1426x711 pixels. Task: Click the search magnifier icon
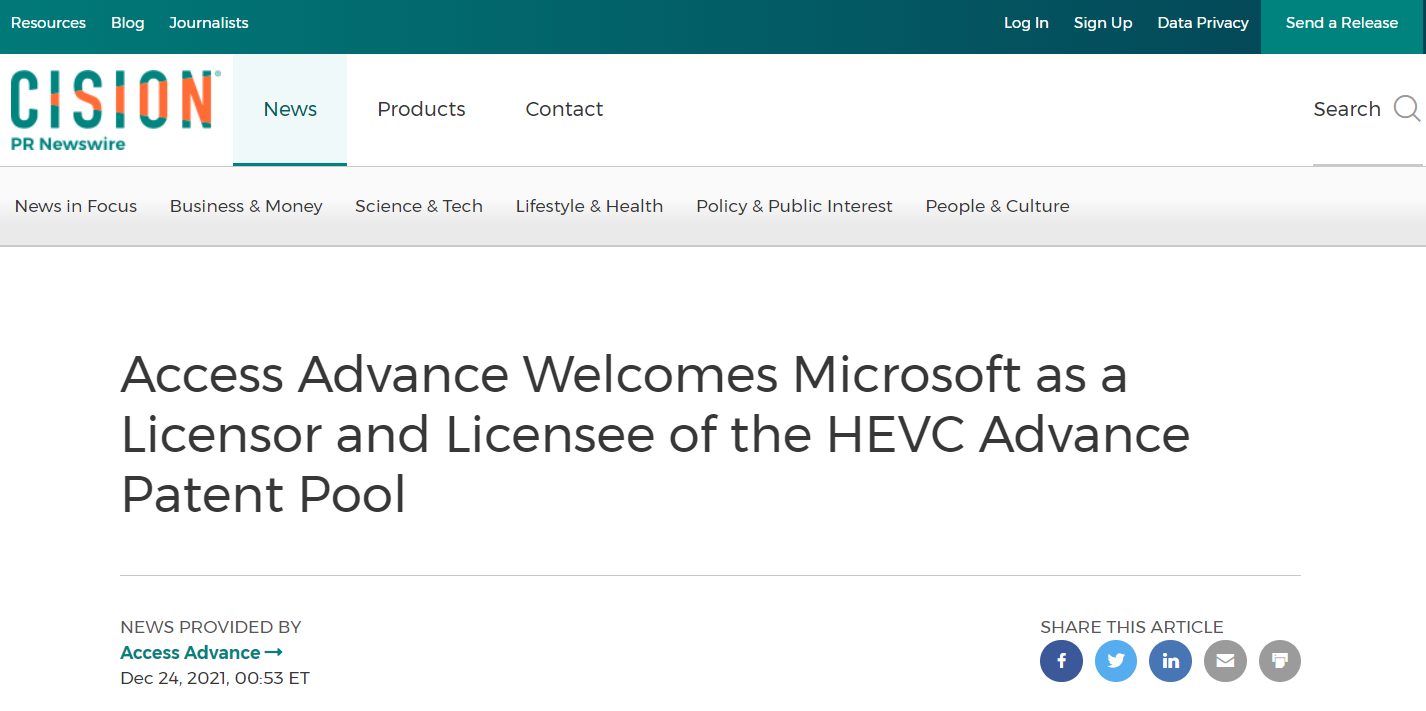click(1407, 109)
